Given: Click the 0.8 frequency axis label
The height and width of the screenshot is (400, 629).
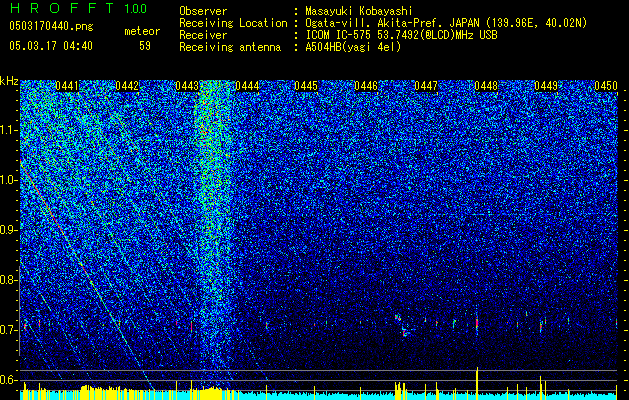Looking at the screenshot, I should pos(9,280).
